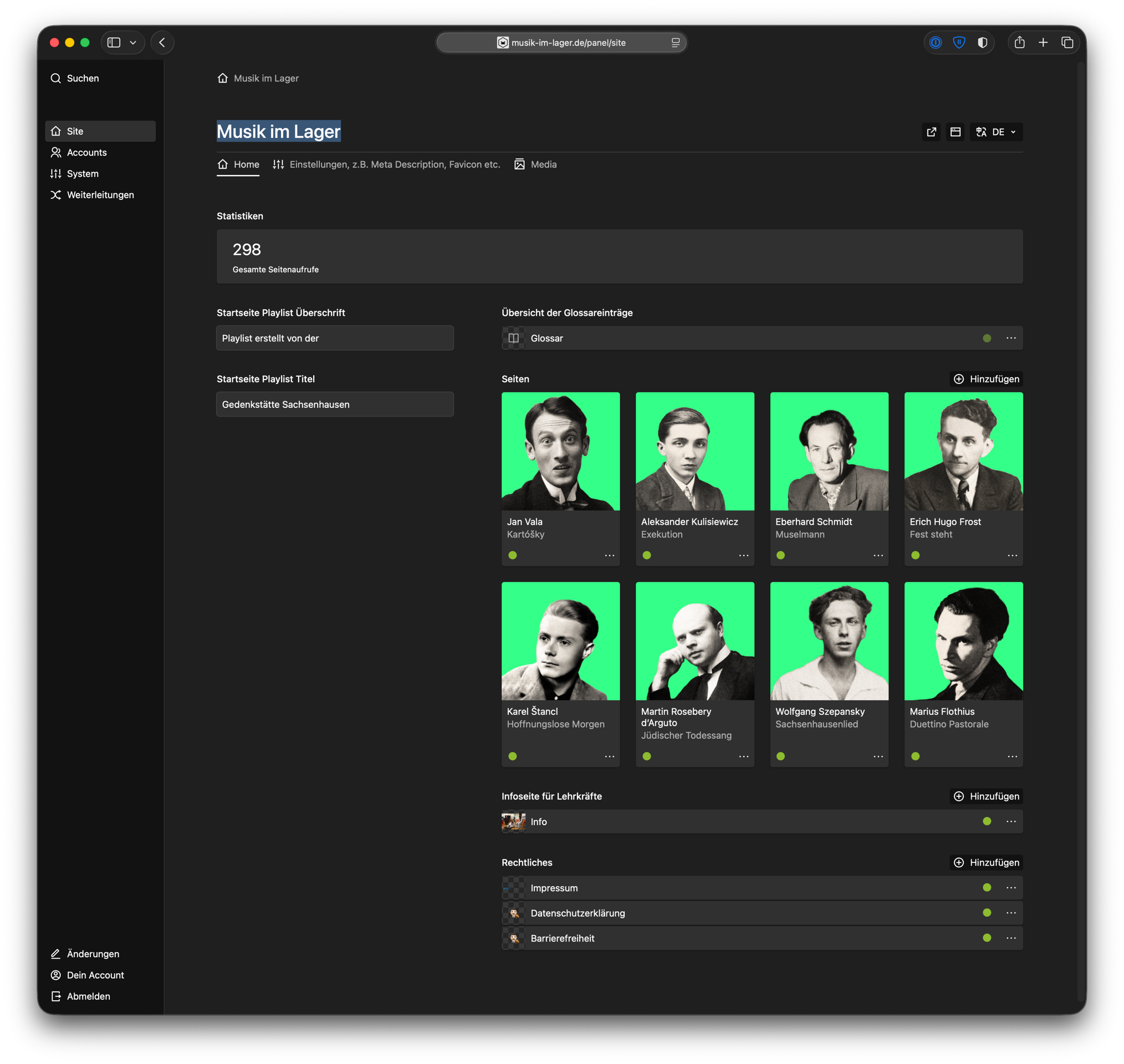Open options menu for Barrierefreiheit row
The height and width of the screenshot is (1064, 1124).
point(1011,938)
